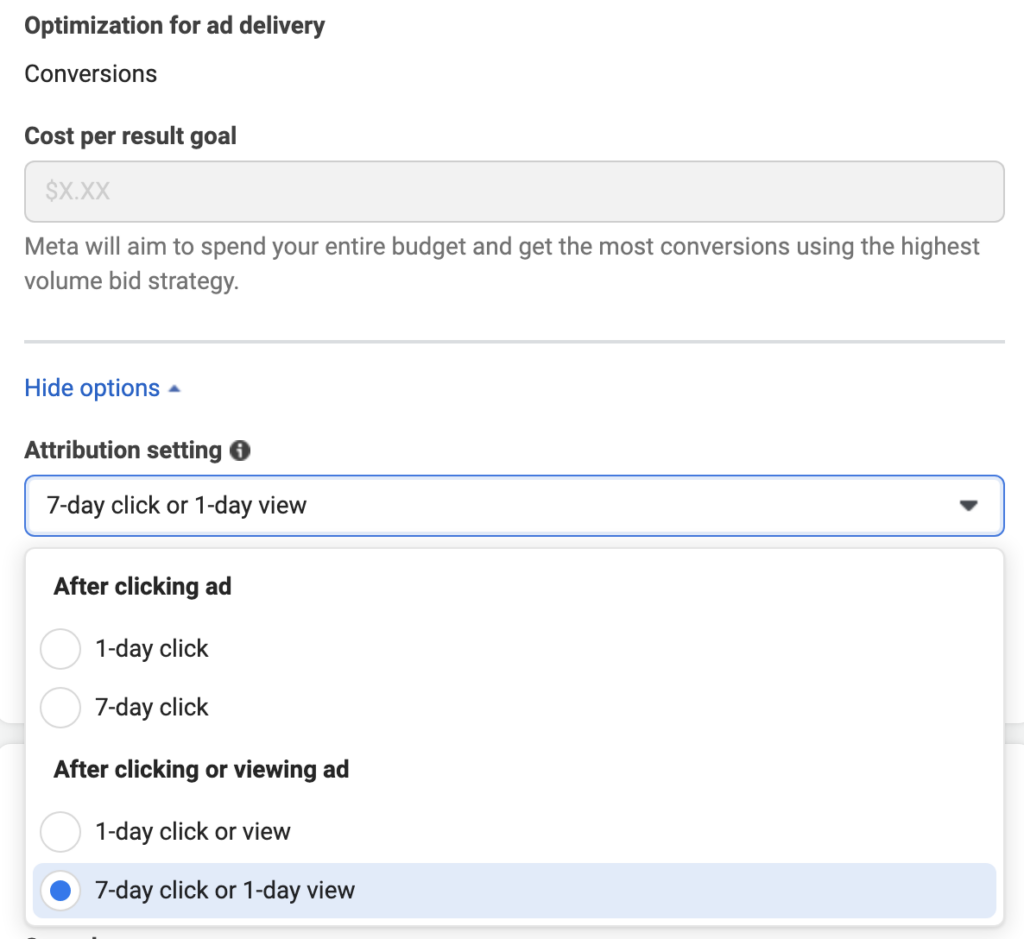This screenshot has height=939, width=1024.
Task: Click the Attribution setting info icon
Action: coord(239,451)
